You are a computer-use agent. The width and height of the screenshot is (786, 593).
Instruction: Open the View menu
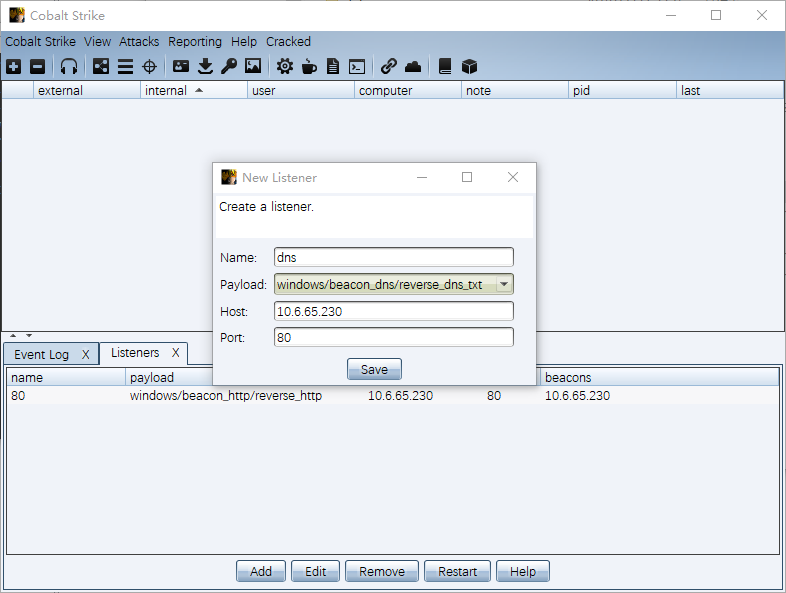click(x=97, y=42)
